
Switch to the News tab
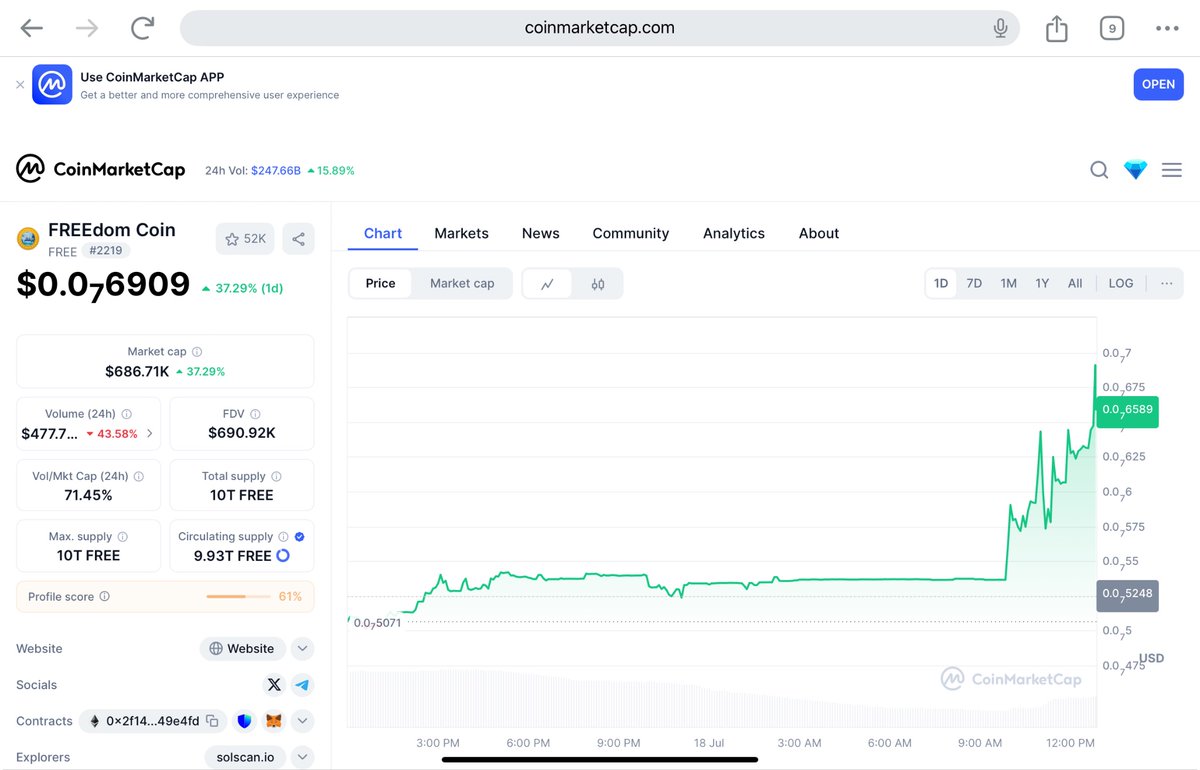click(540, 233)
